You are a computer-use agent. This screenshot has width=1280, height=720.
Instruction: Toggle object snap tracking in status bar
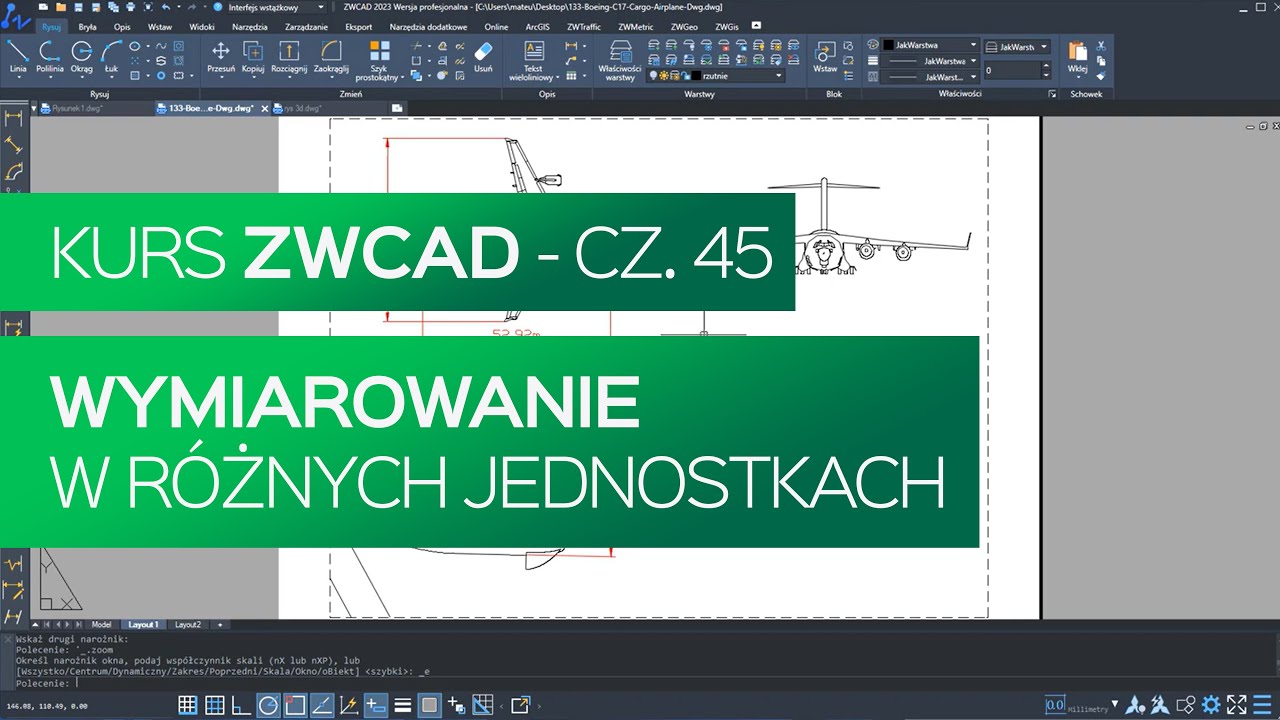322,705
